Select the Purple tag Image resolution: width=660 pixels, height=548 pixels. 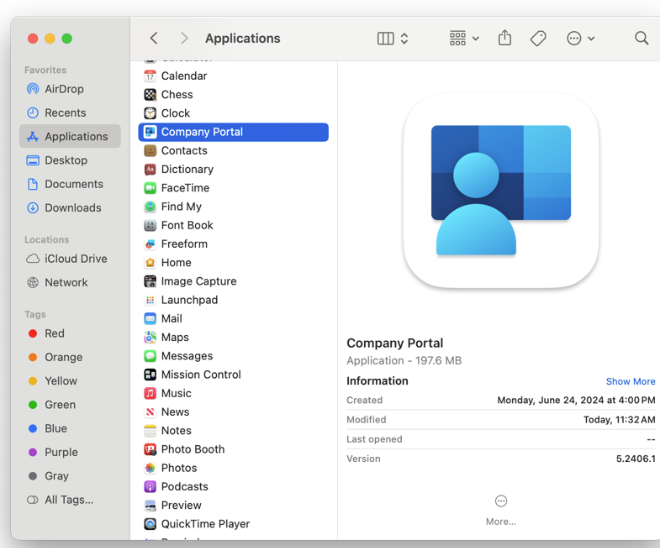70,452
